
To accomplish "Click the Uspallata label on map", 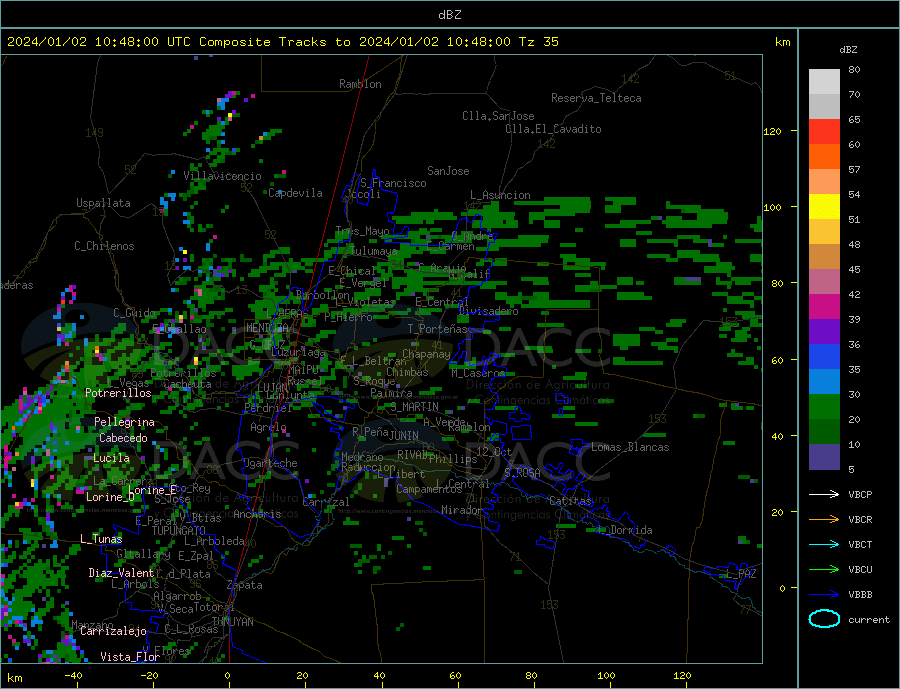I will 103,203.
